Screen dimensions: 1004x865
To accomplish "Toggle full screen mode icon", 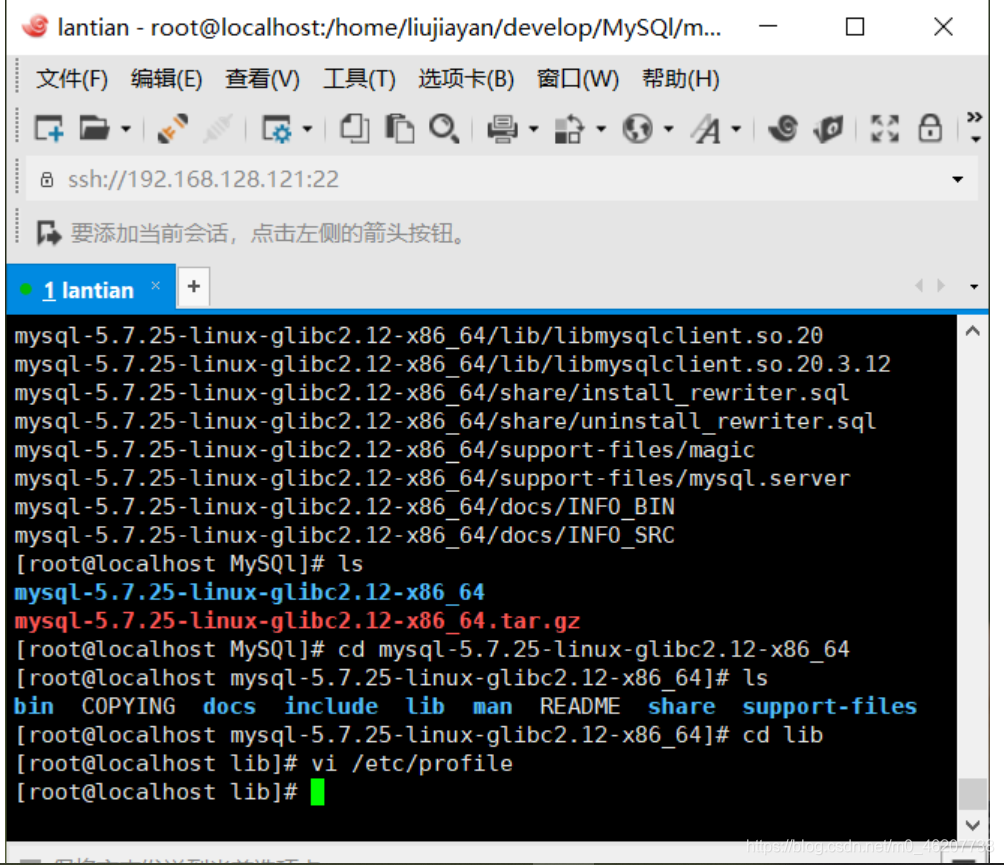I will pos(885,129).
